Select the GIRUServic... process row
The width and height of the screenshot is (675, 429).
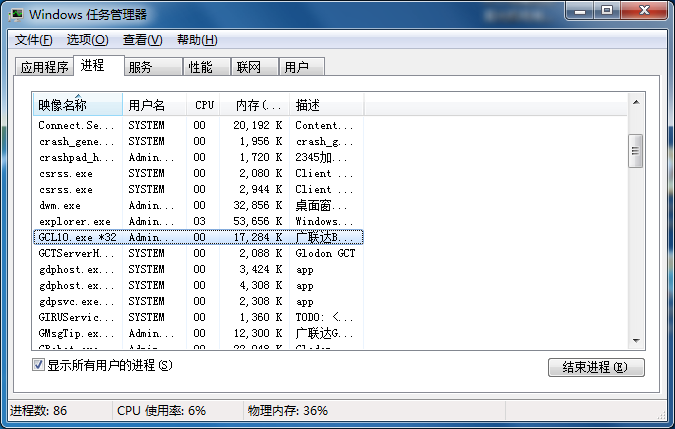click(198, 317)
